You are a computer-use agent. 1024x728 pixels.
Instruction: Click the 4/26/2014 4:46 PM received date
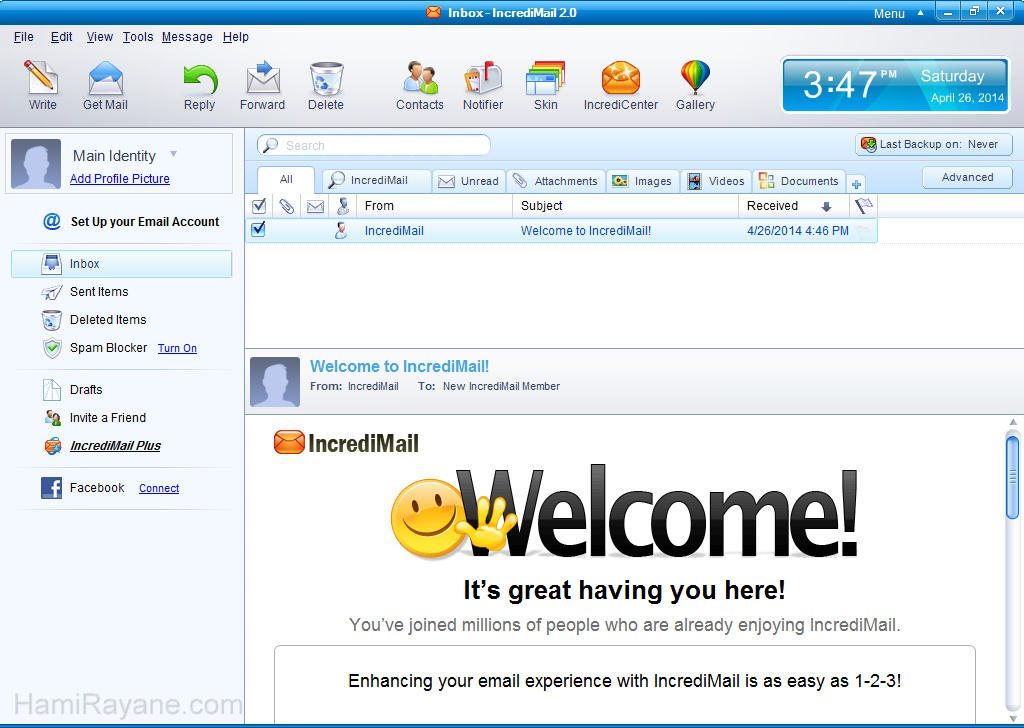tap(798, 231)
